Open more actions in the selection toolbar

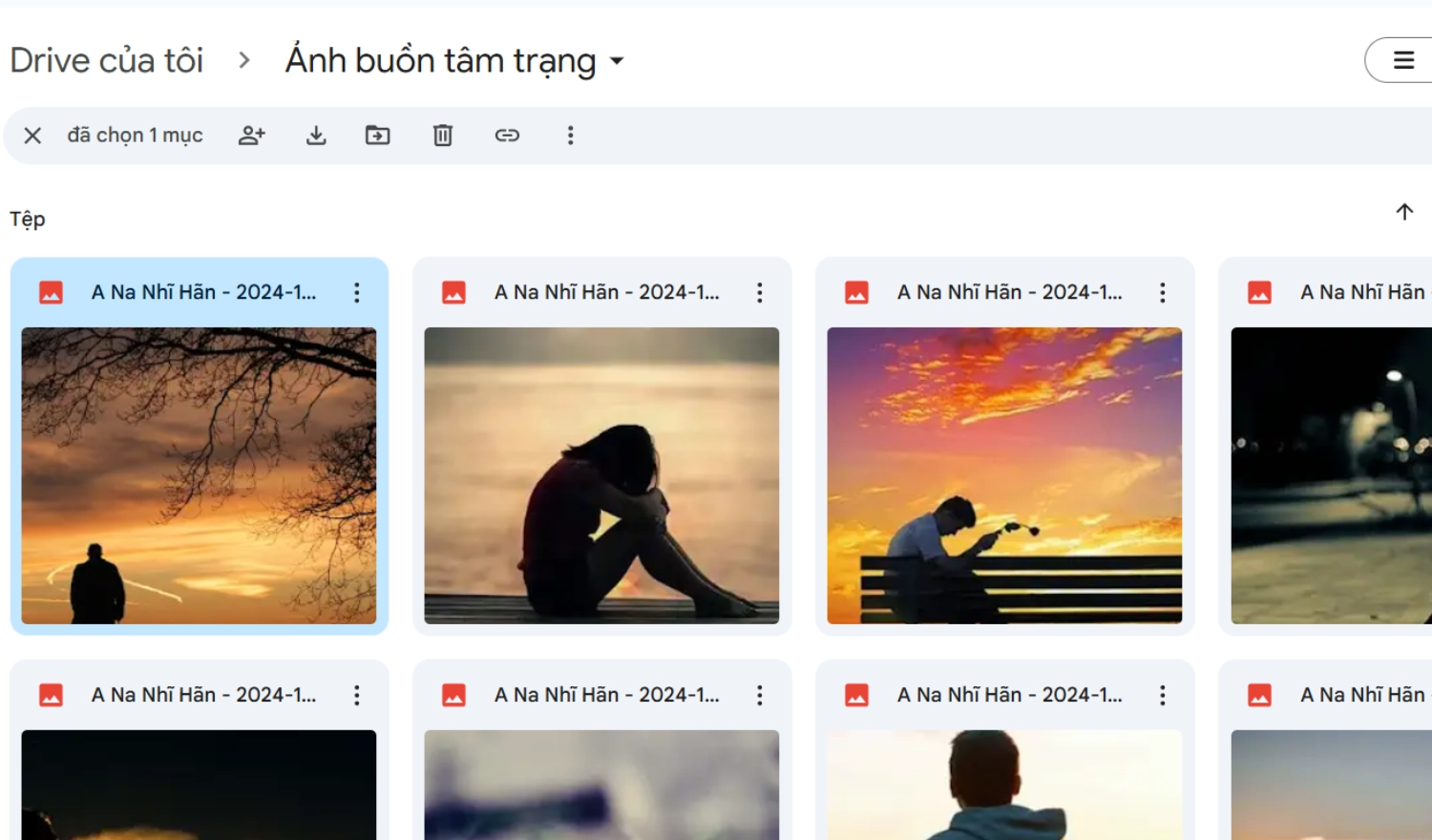571,136
